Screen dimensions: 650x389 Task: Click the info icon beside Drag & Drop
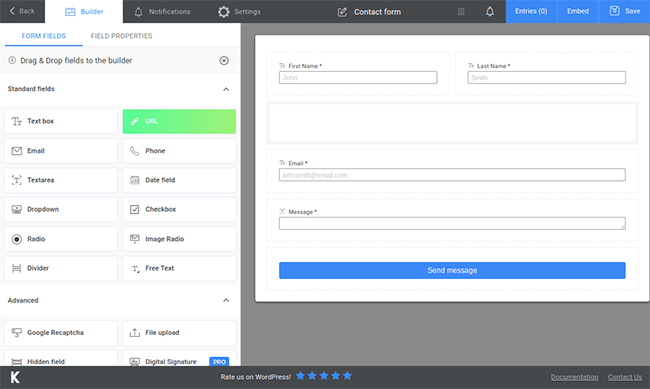(12, 60)
